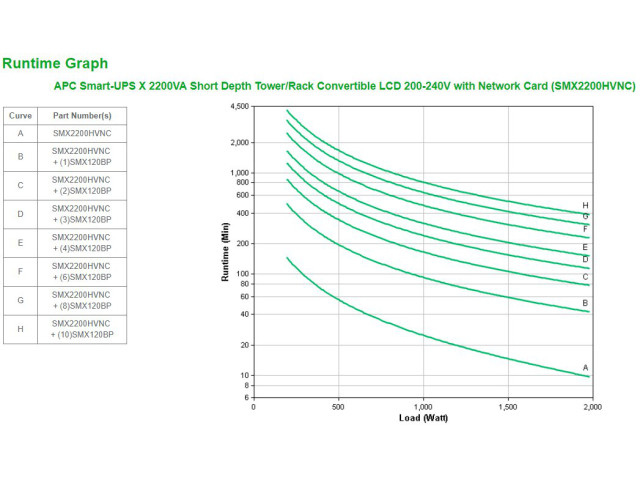Click the 400 y-axis tick label
Viewport: 640px width, 480px height.
pos(243,213)
